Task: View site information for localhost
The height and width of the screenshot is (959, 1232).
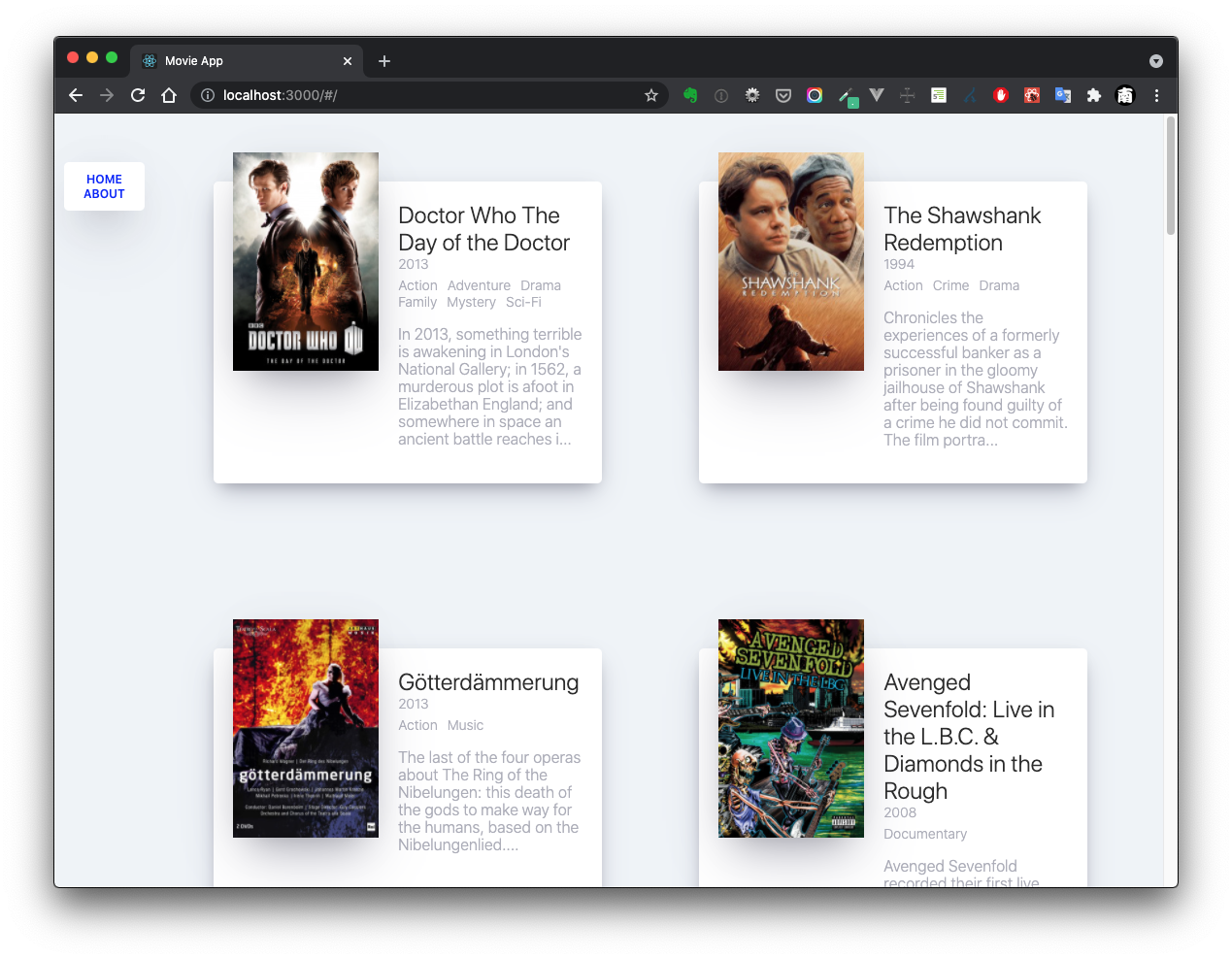Action: tap(207, 95)
